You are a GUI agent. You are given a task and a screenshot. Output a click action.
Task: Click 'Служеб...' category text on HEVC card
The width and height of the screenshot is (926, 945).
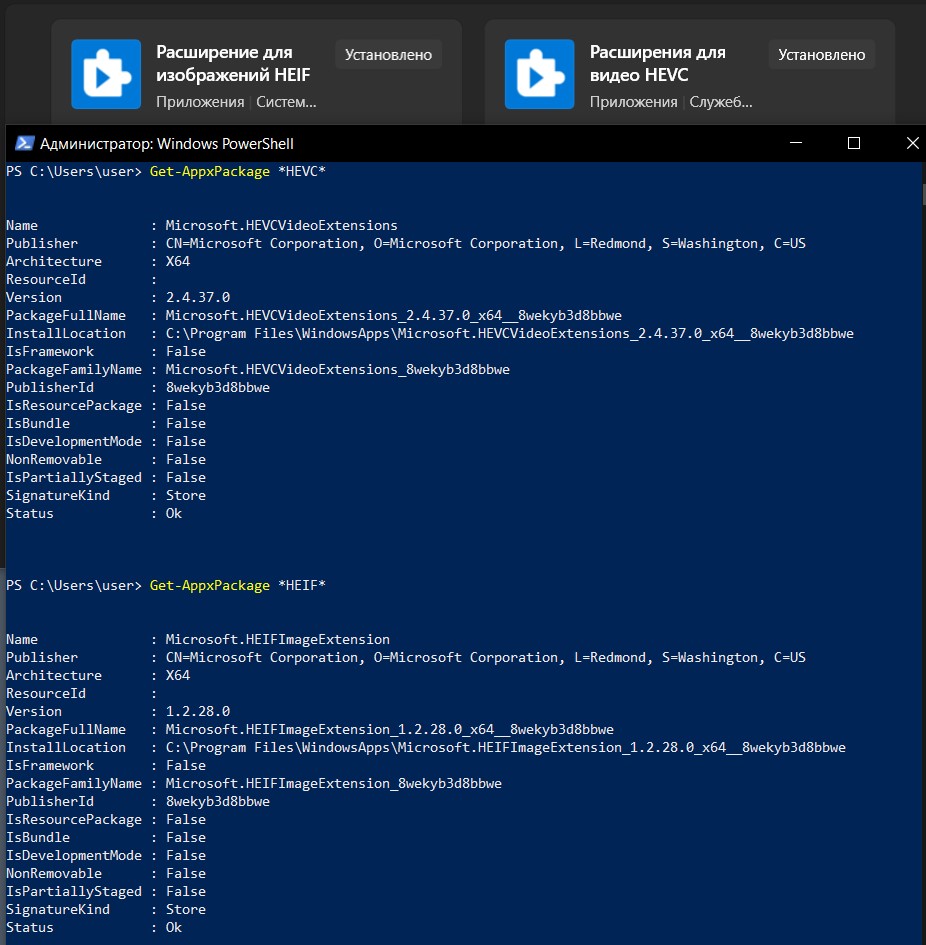coord(721,102)
